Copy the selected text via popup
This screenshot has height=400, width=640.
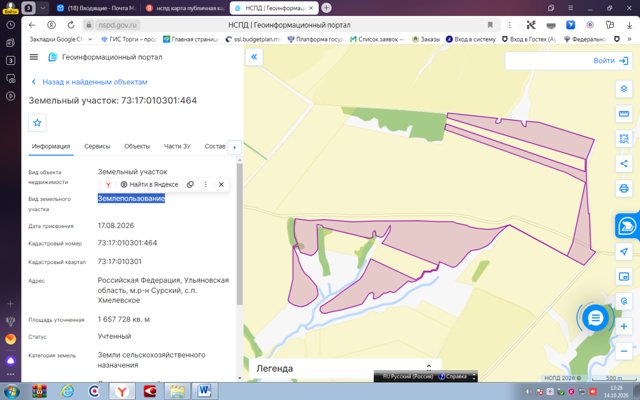click(190, 184)
